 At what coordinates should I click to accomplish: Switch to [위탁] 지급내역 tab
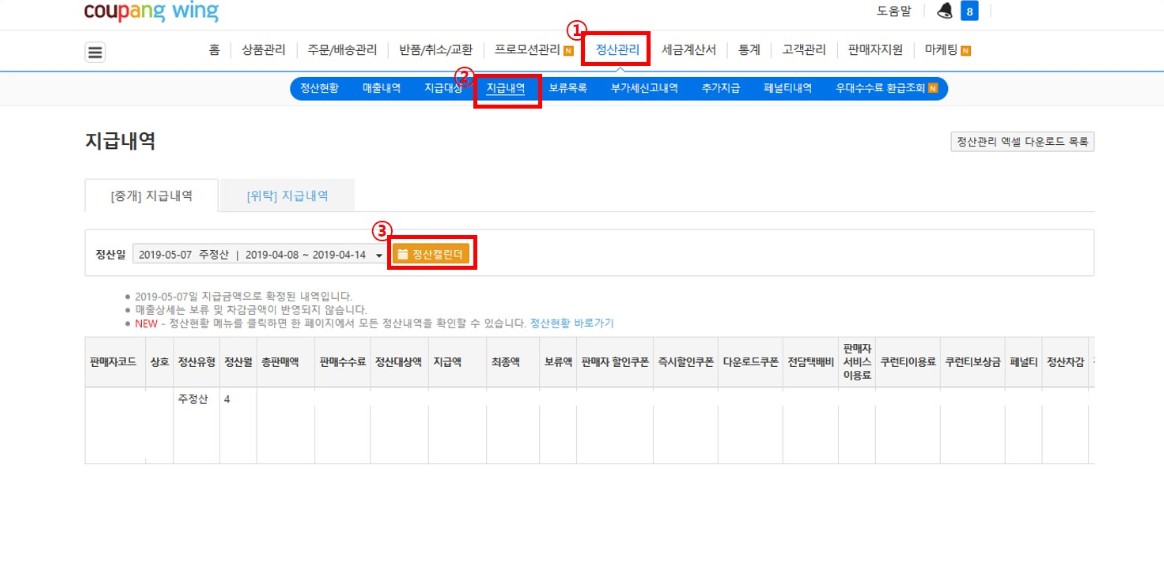288,196
